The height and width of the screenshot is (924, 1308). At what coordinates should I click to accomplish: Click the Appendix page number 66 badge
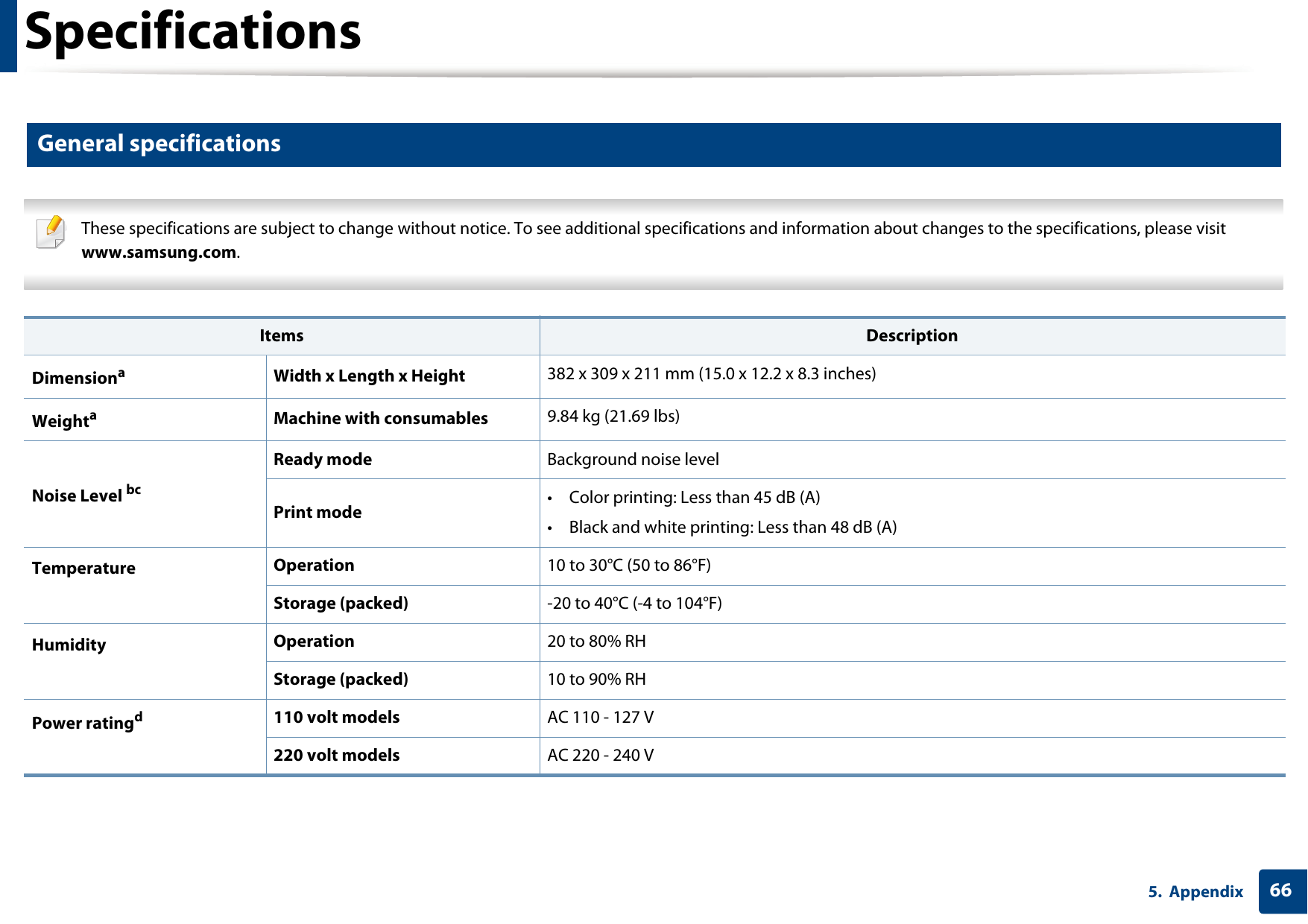[1281, 892]
